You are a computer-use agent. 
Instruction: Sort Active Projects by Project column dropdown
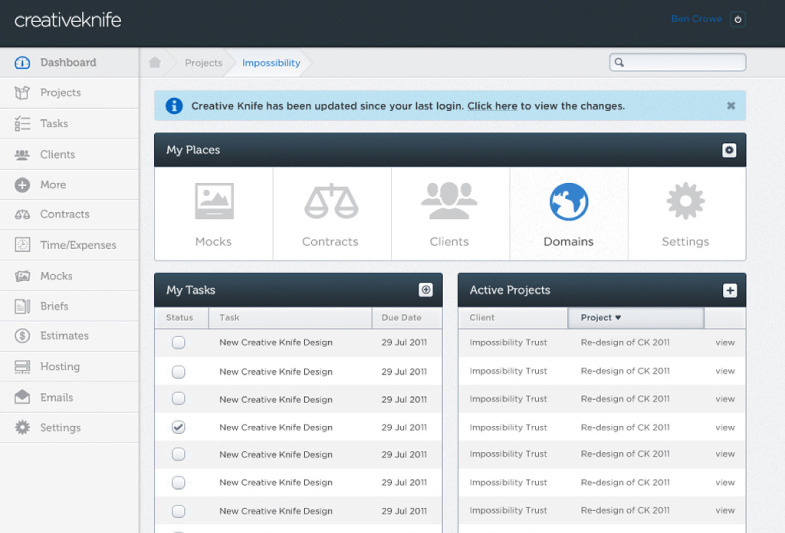coord(635,317)
